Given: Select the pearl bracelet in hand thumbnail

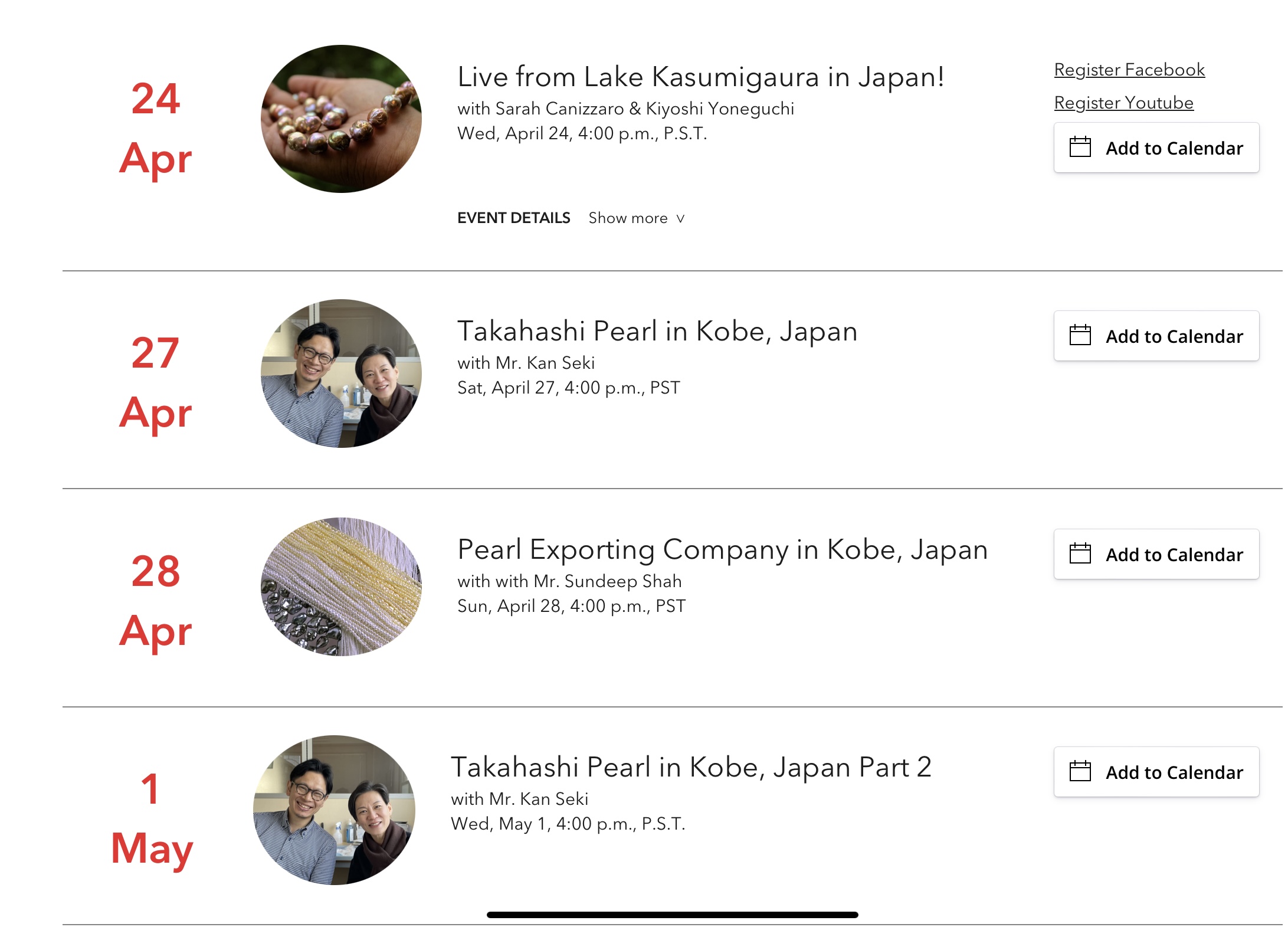Looking at the screenshot, I should point(341,119).
